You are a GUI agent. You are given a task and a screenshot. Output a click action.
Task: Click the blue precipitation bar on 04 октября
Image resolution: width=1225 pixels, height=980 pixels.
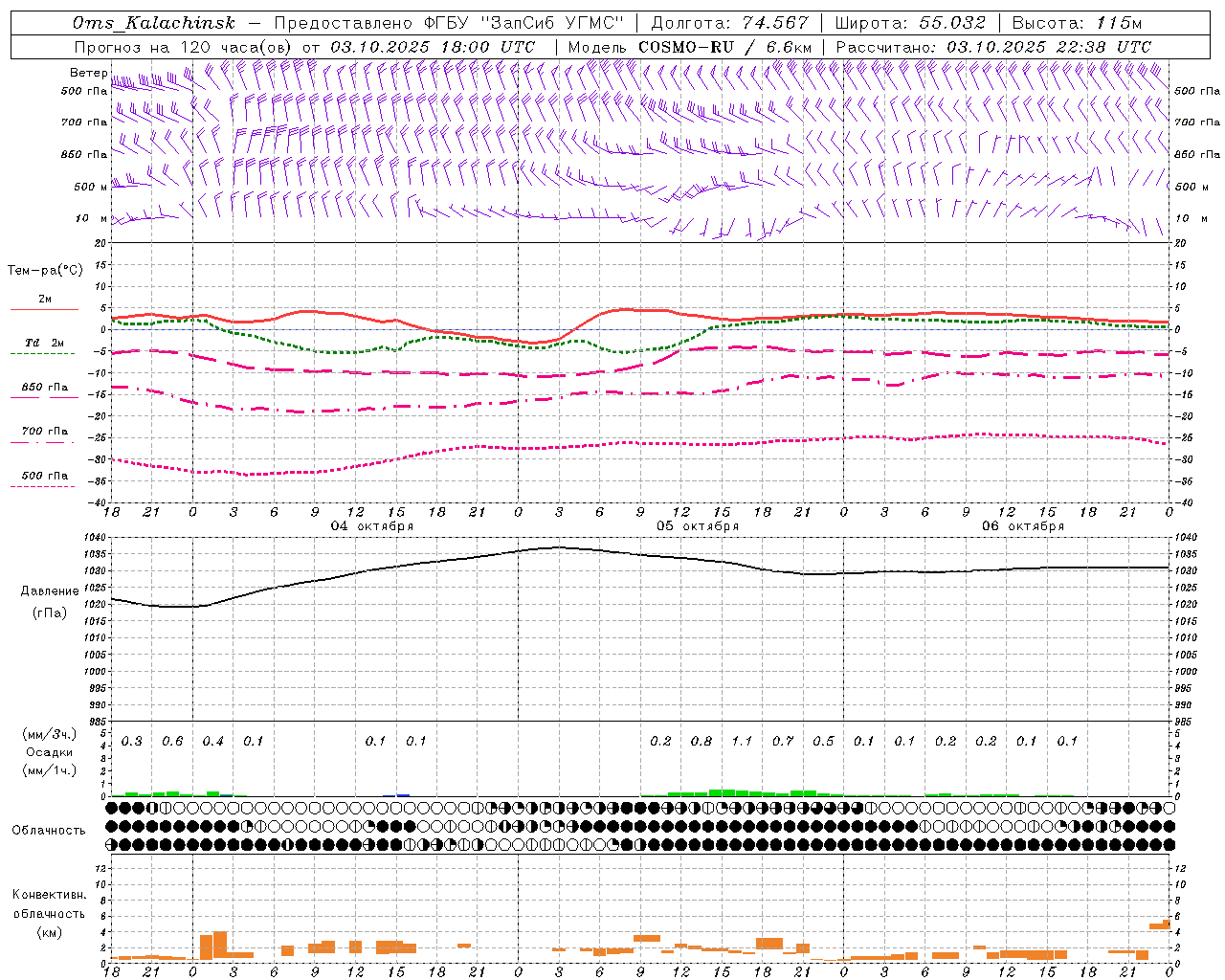click(403, 794)
